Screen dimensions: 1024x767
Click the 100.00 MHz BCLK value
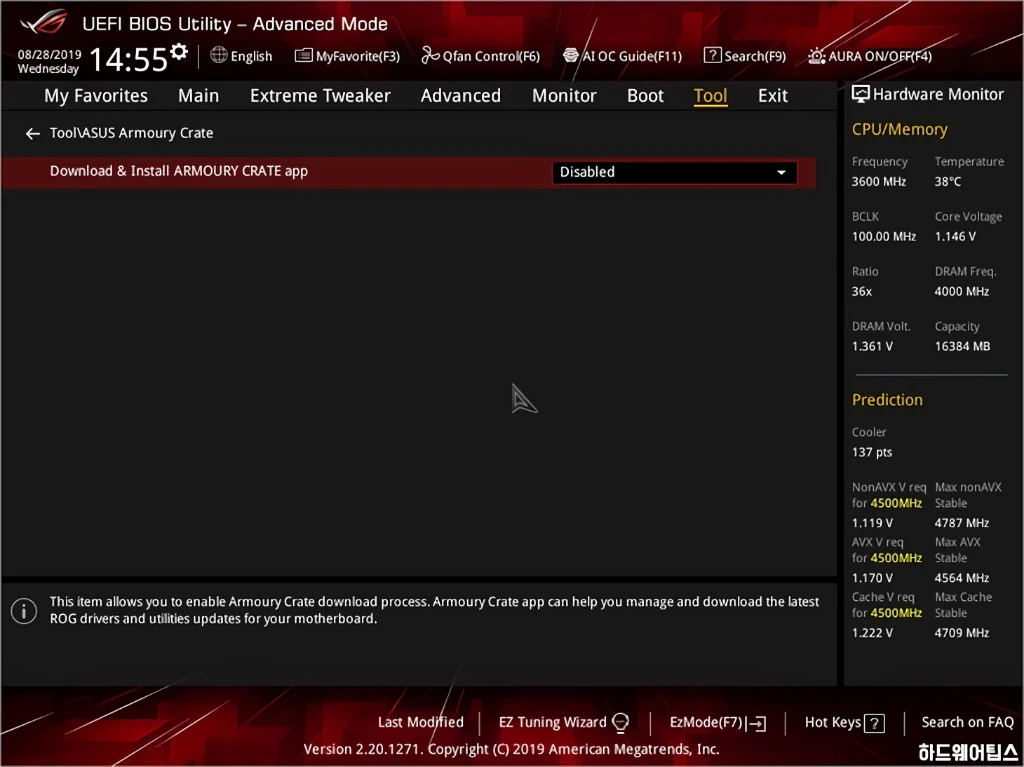[x=884, y=237]
